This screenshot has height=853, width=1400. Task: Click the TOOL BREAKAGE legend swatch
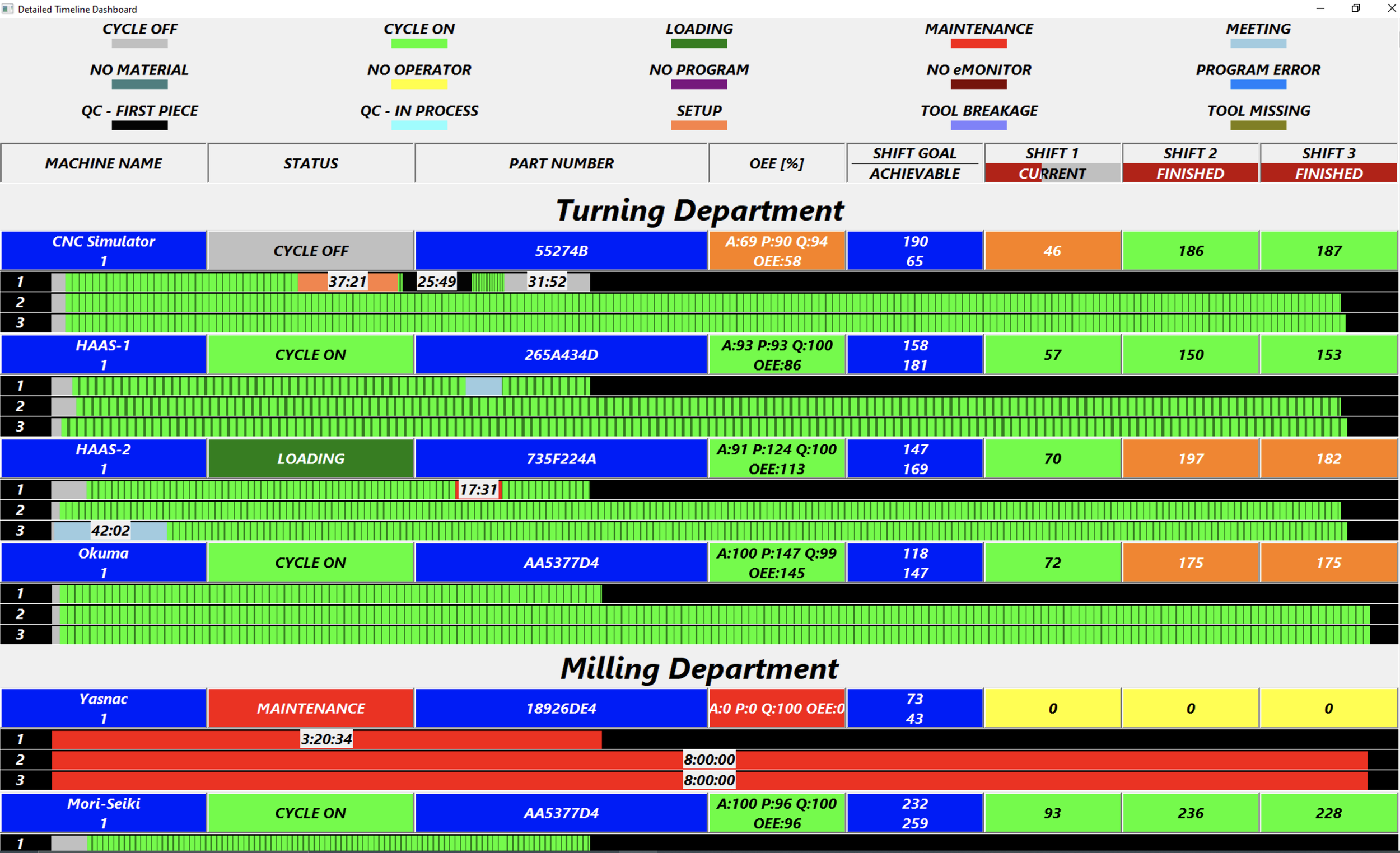tap(978, 125)
